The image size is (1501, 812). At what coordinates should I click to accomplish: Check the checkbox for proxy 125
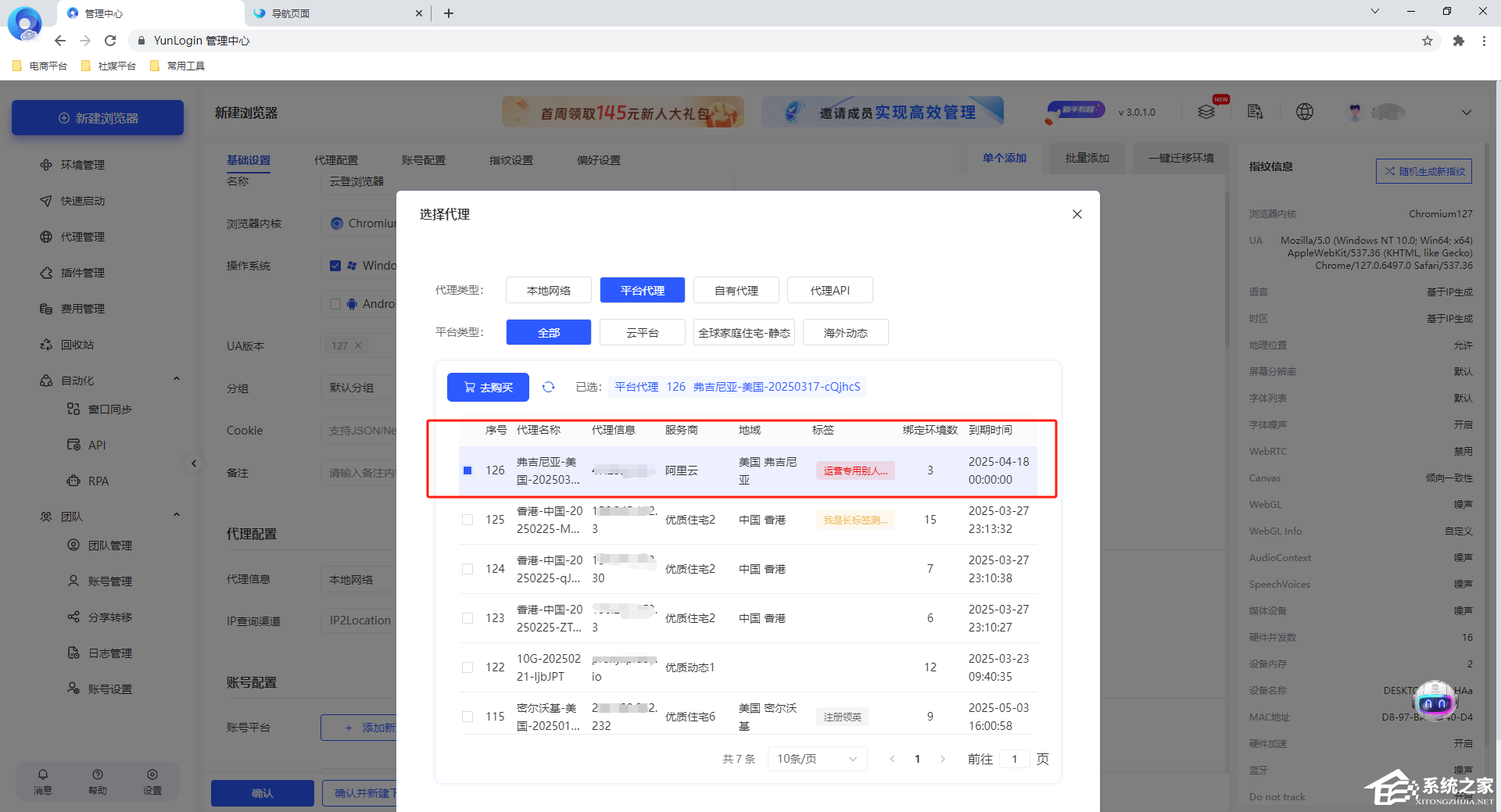(467, 520)
